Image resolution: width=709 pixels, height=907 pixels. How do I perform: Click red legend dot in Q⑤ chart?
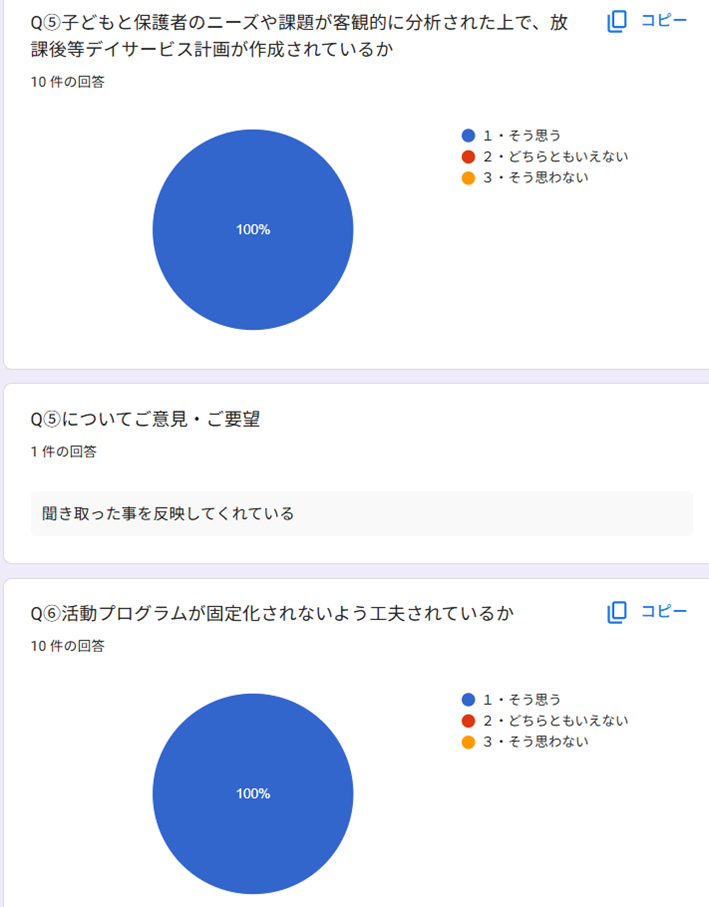click(468, 156)
